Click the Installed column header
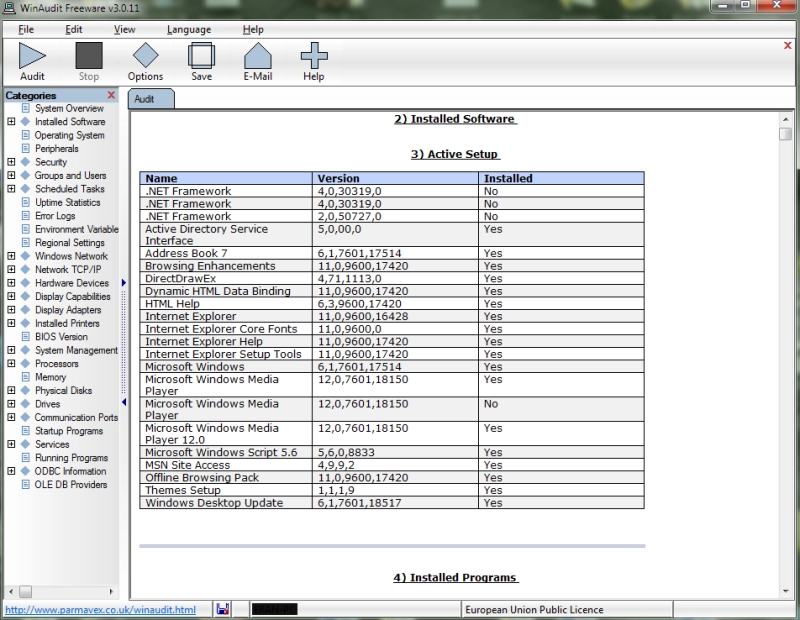800x620 pixels. tap(561, 178)
